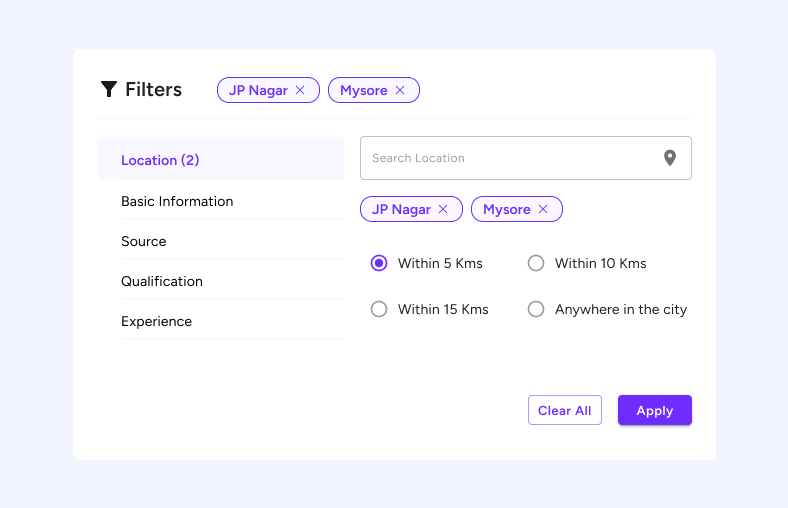Open the Source filter category
The width and height of the screenshot is (788, 508).
144,241
